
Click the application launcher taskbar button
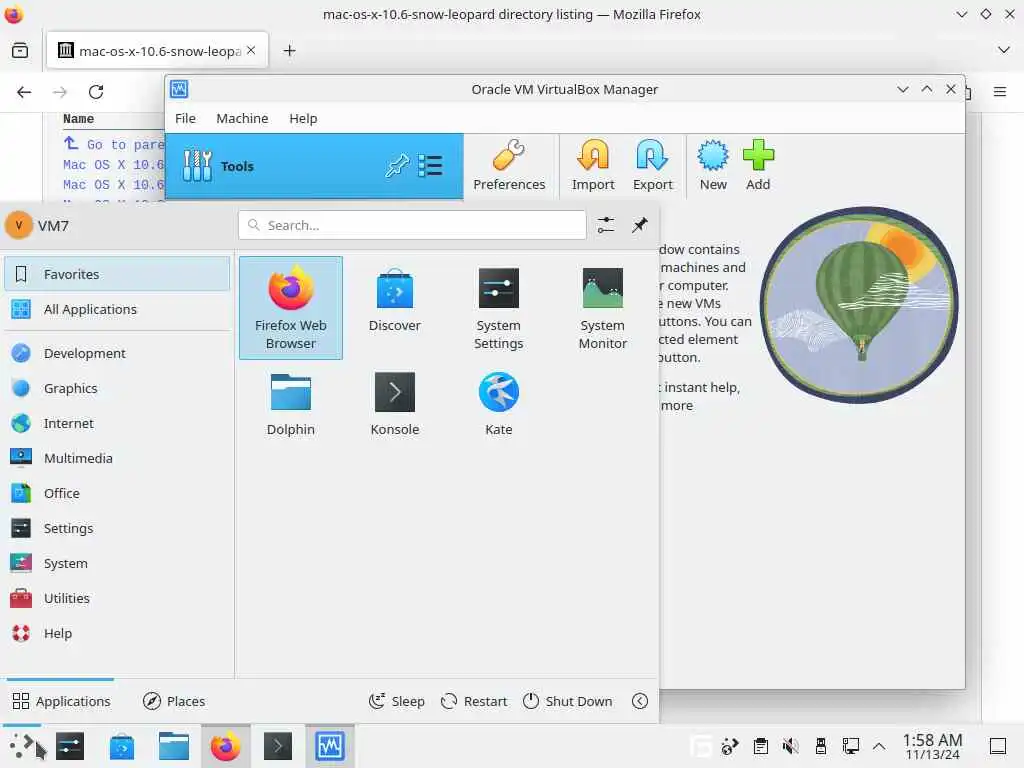tap(21, 745)
